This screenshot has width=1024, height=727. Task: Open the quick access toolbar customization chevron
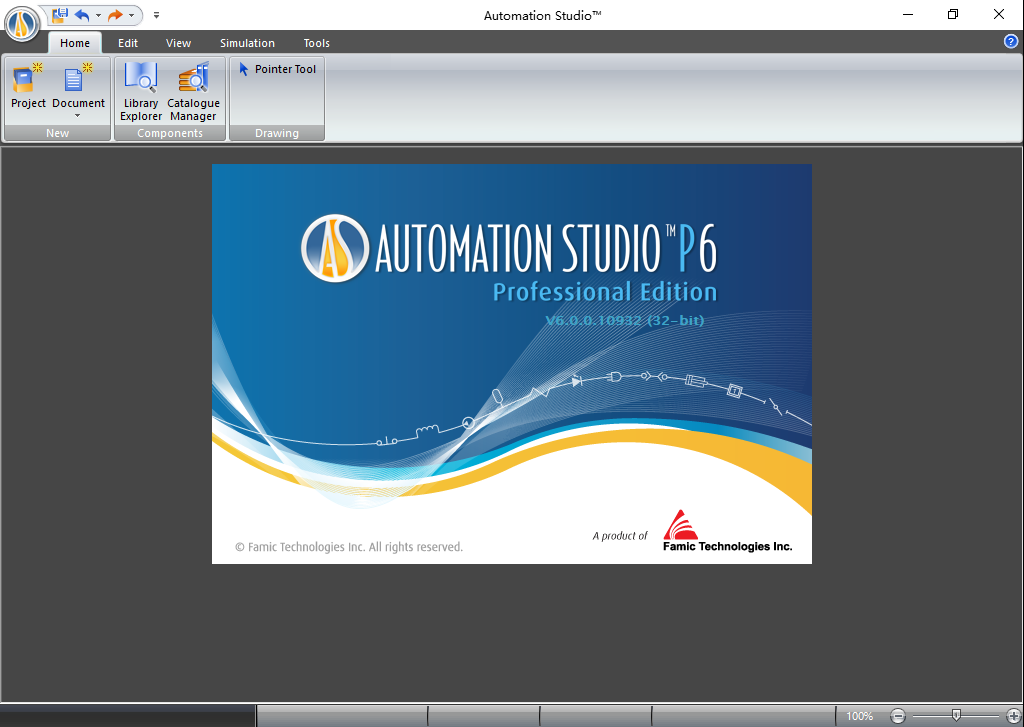pos(156,15)
